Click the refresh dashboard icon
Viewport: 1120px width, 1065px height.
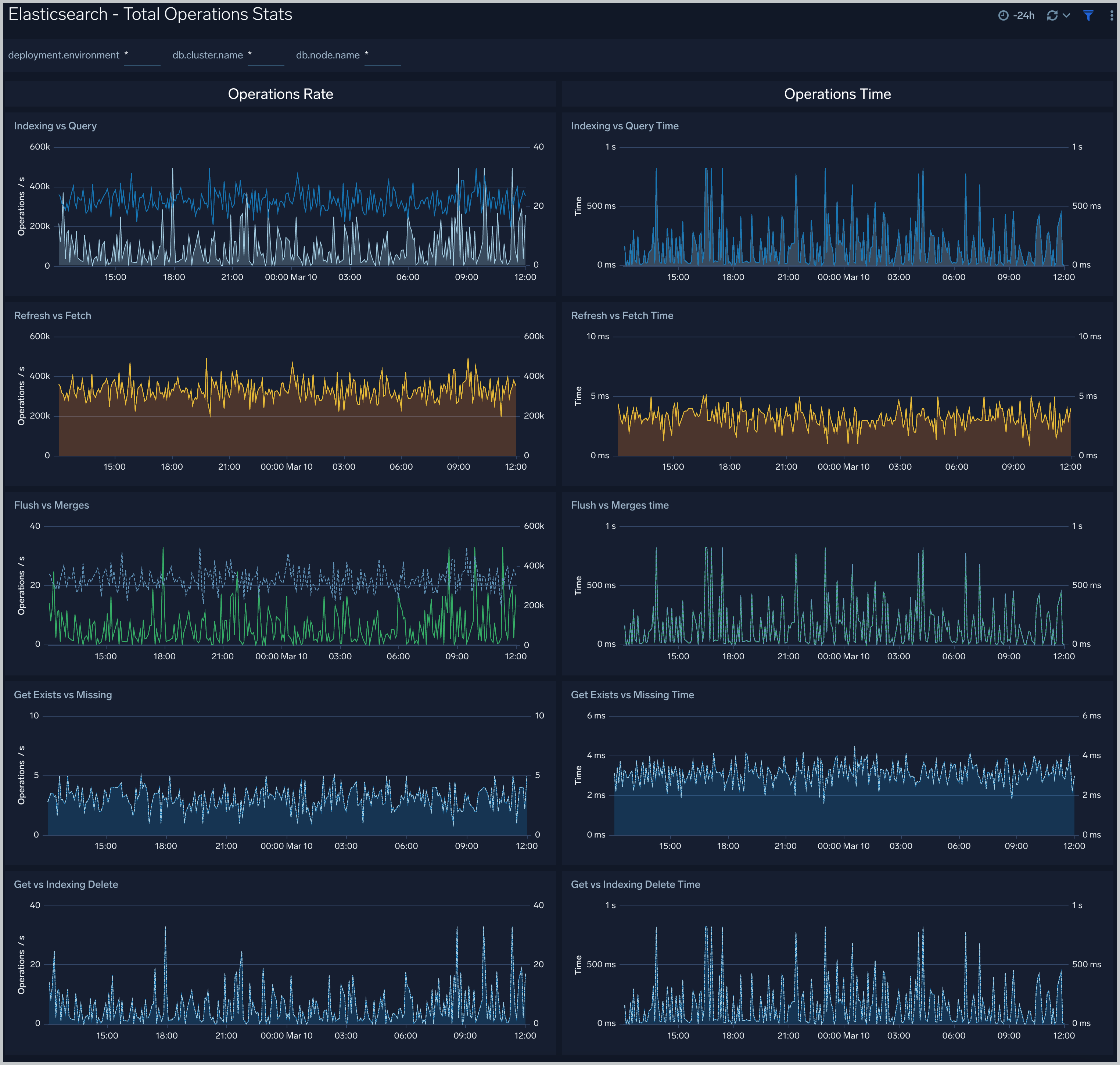1052,15
